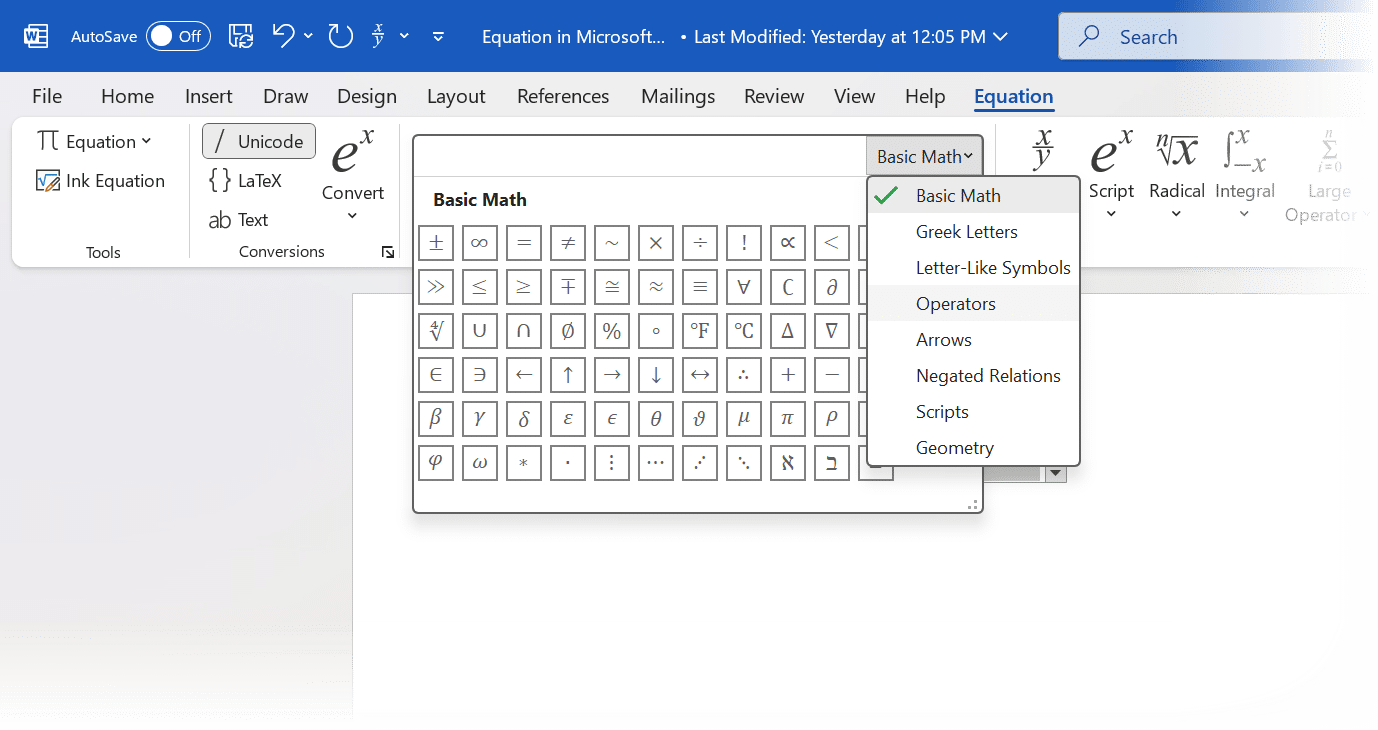Click the Save icon in title bar

pos(240,37)
